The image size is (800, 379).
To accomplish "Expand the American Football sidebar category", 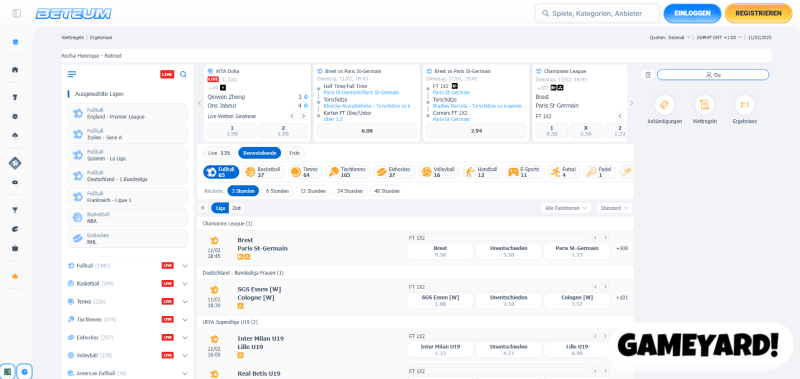I will point(185,373).
